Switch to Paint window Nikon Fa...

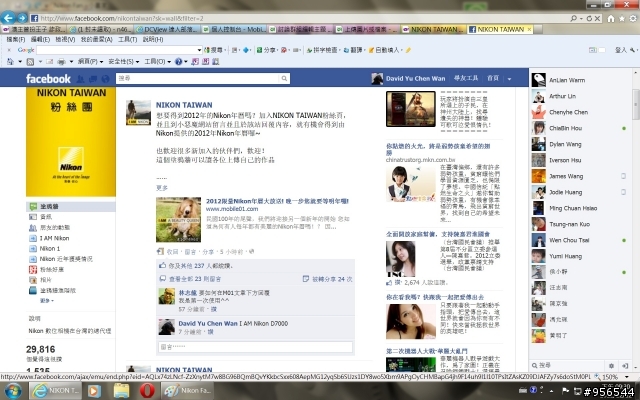coord(187,391)
